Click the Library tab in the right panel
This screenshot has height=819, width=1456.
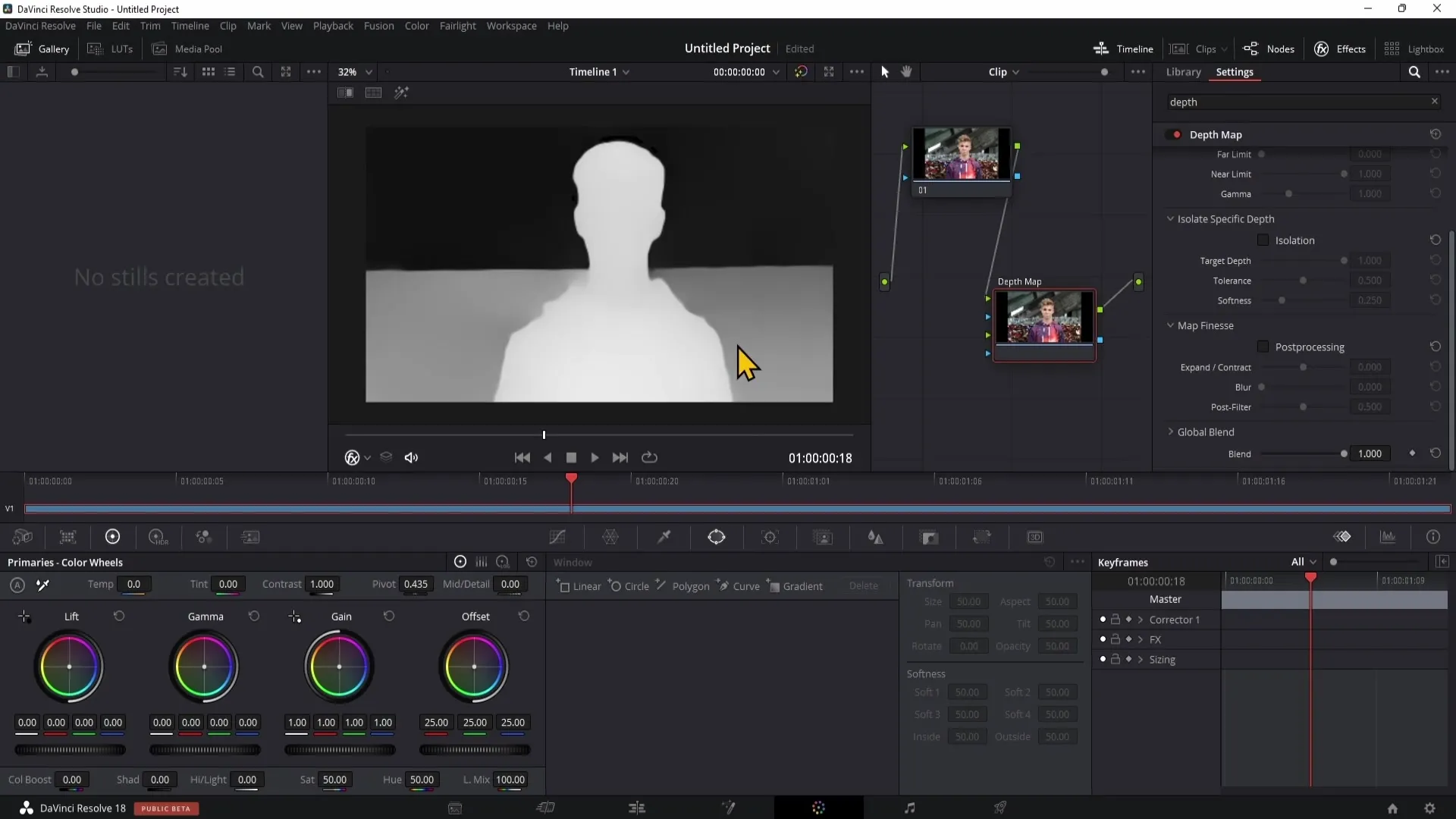coord(1183,72)
